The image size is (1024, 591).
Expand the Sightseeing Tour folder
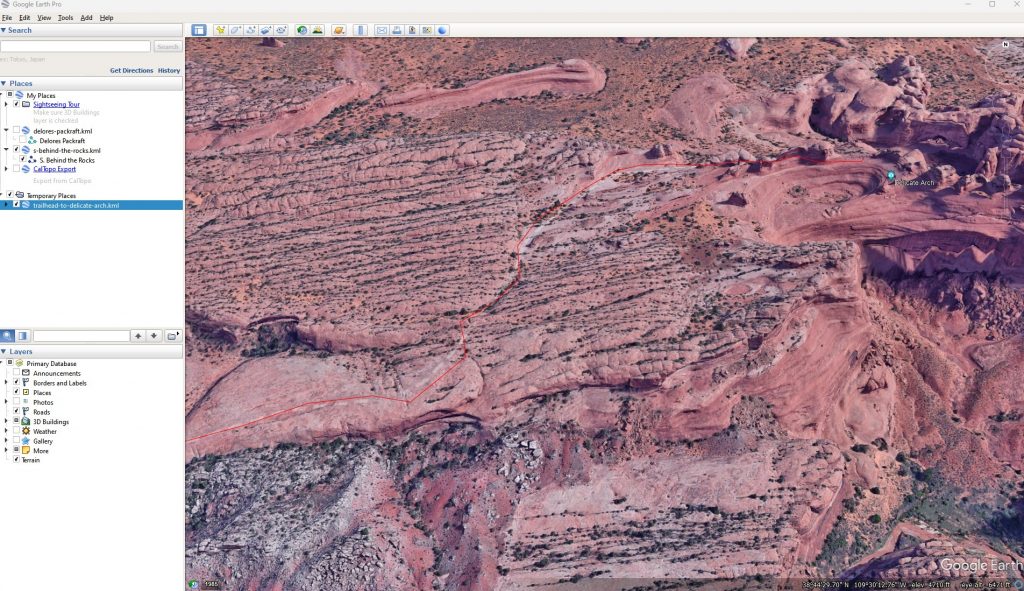point(8,104)
